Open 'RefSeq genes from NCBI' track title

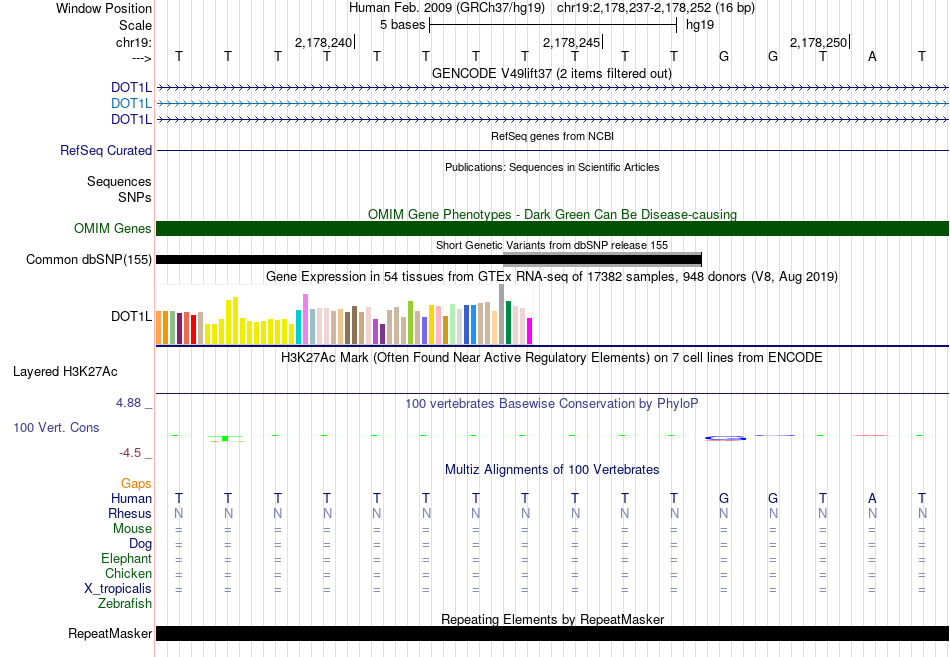[552, 136]
